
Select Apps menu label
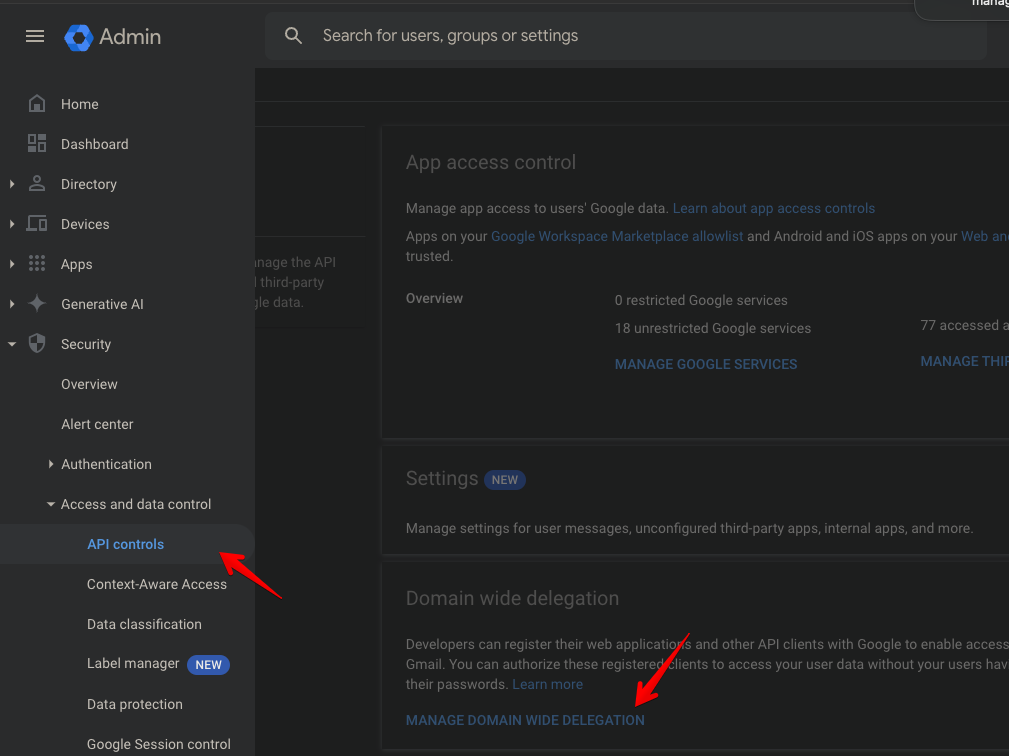pos(77,264)
